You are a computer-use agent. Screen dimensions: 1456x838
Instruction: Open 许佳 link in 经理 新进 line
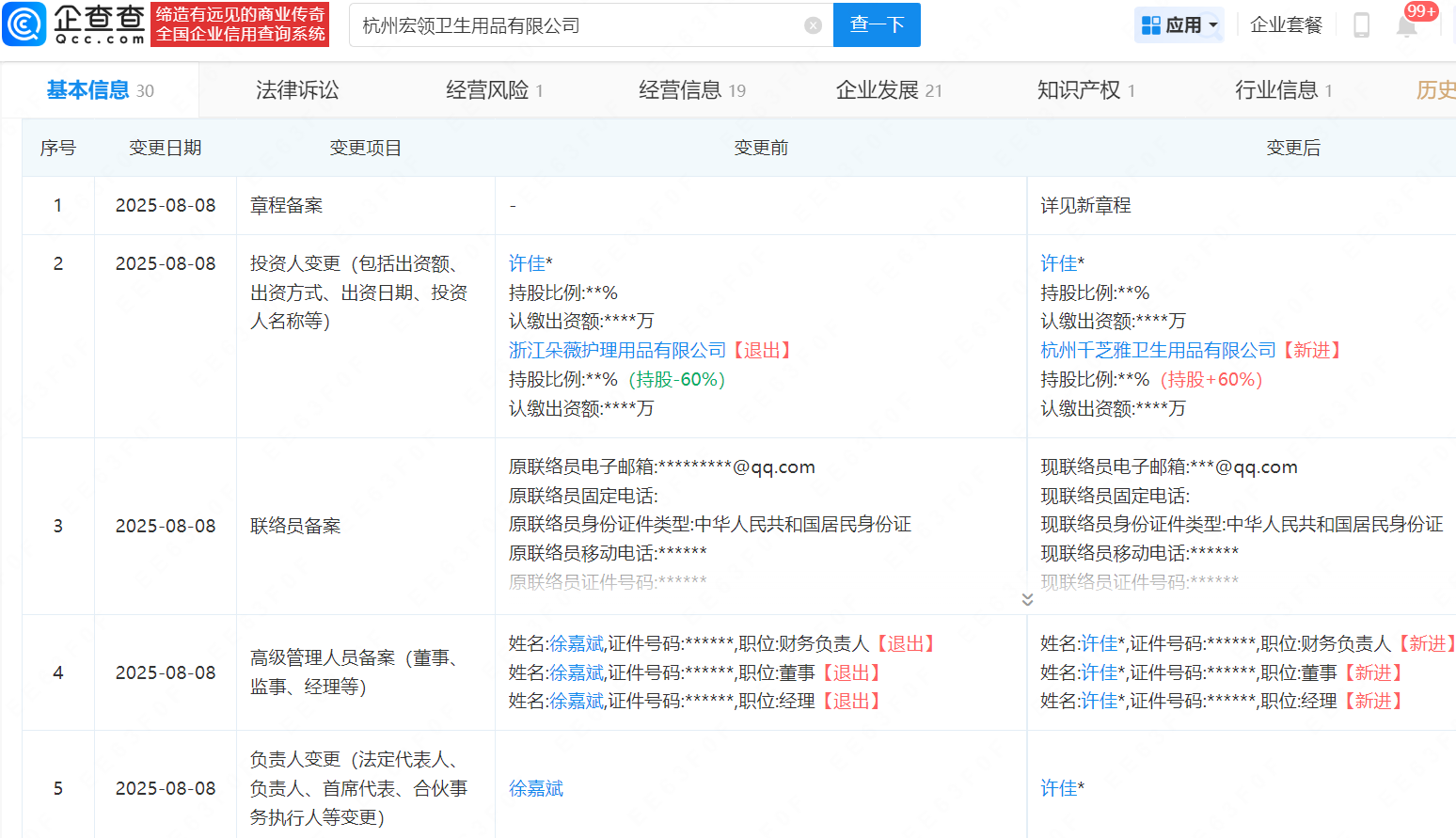coord(1100,702)
